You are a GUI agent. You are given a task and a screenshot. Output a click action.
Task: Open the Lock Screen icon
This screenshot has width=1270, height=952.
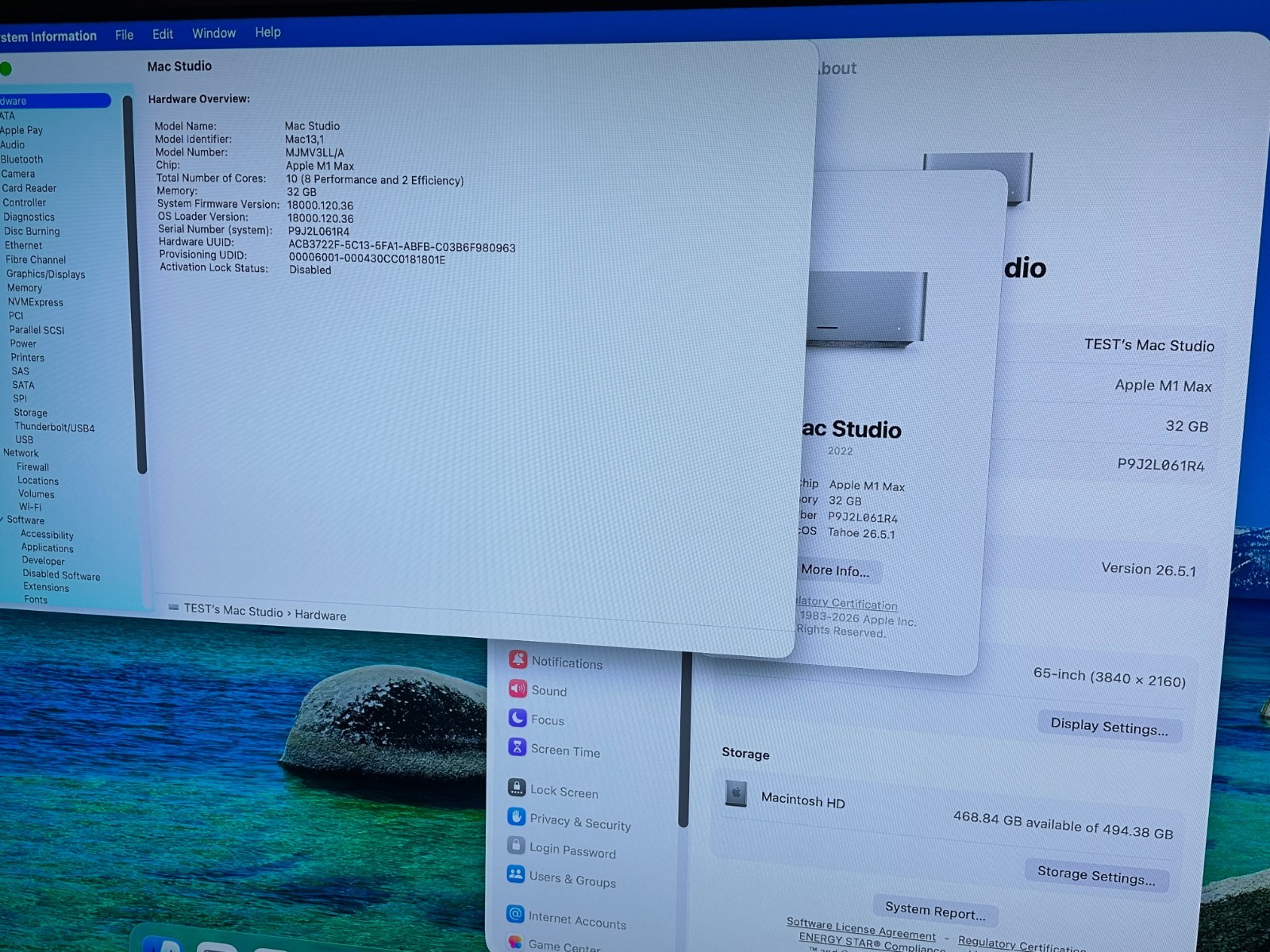[x=516, y=788]
